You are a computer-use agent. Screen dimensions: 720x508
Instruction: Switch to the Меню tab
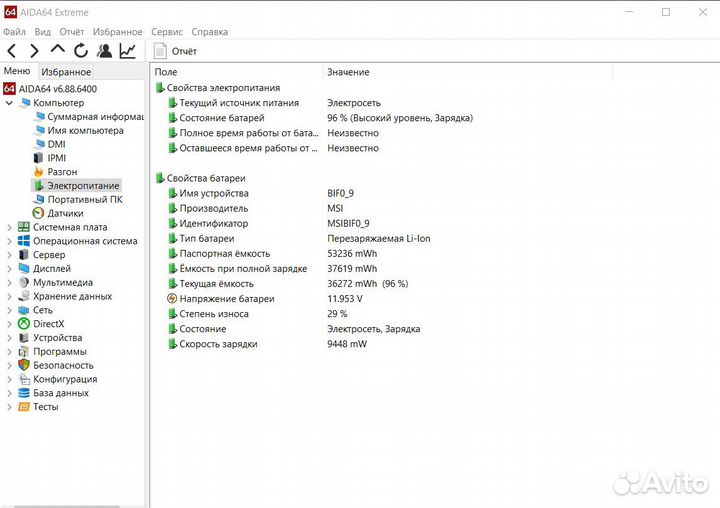pos(17,71)
